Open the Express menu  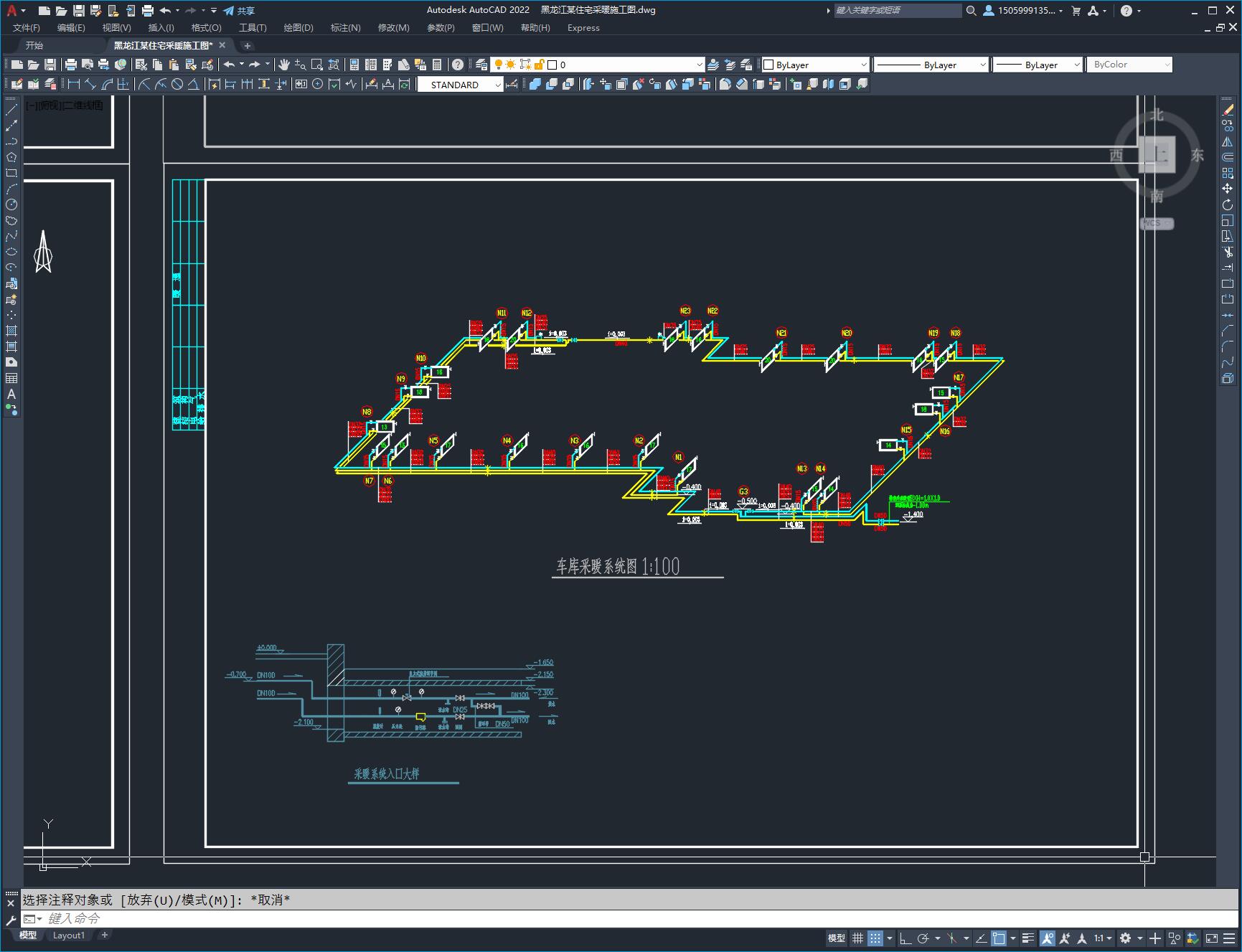[x=583, y=28]
